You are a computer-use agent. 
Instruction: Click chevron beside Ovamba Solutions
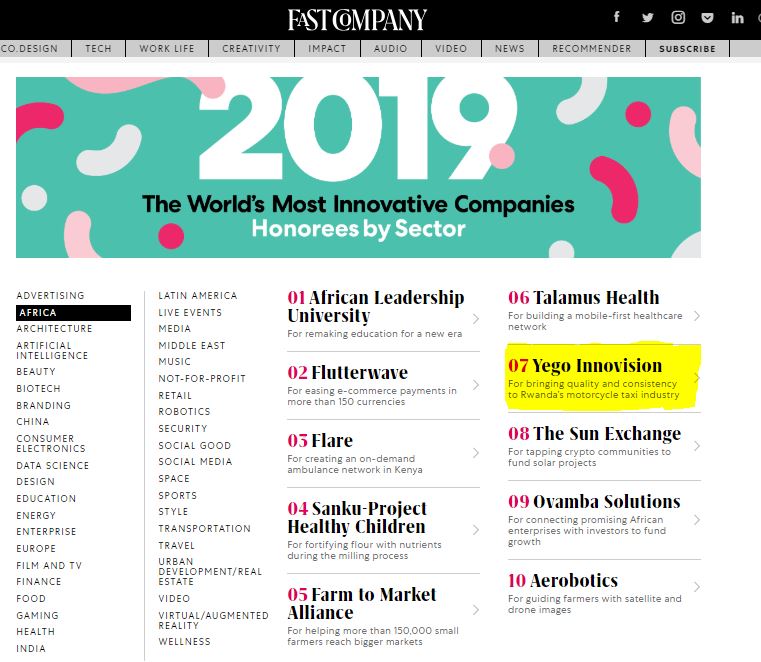[697, 520]
